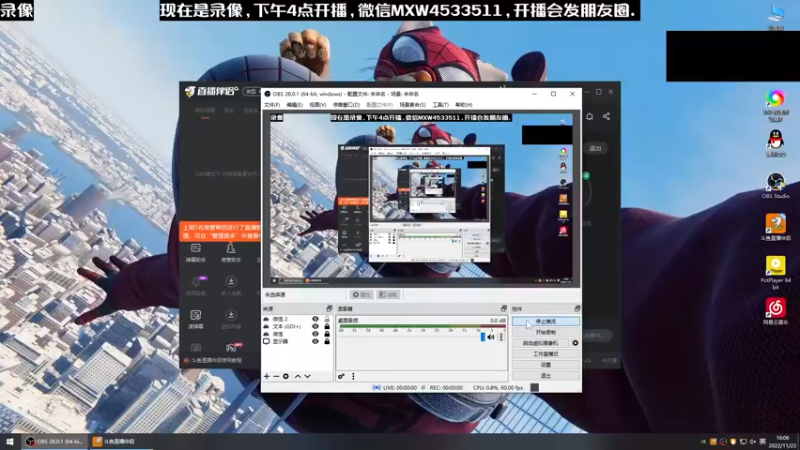Open 弹幕助手 in 直播伴侣 window
800x450 pixels.
tap(196, 253)
